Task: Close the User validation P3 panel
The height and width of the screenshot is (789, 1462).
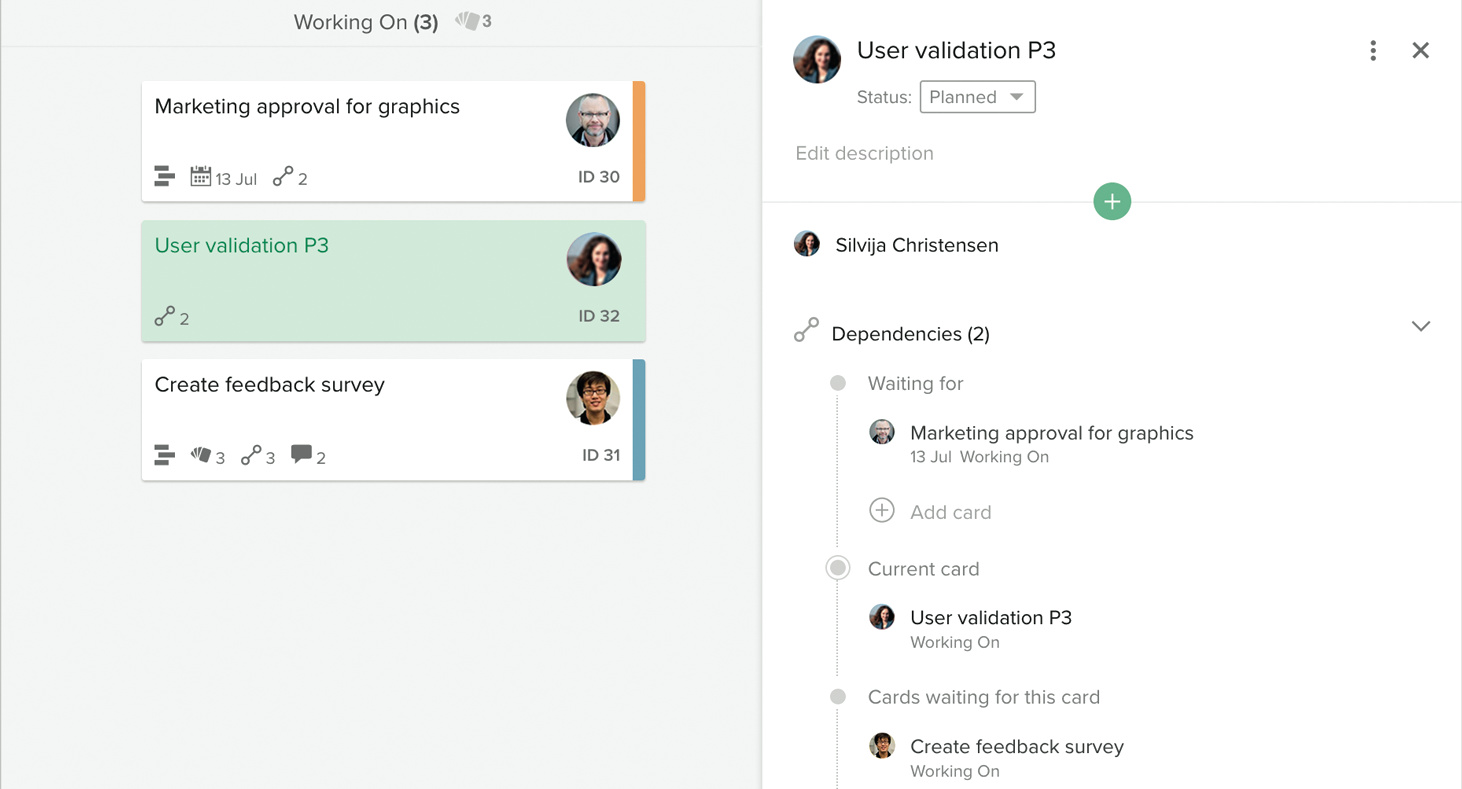Action: tap(1420, 51)
